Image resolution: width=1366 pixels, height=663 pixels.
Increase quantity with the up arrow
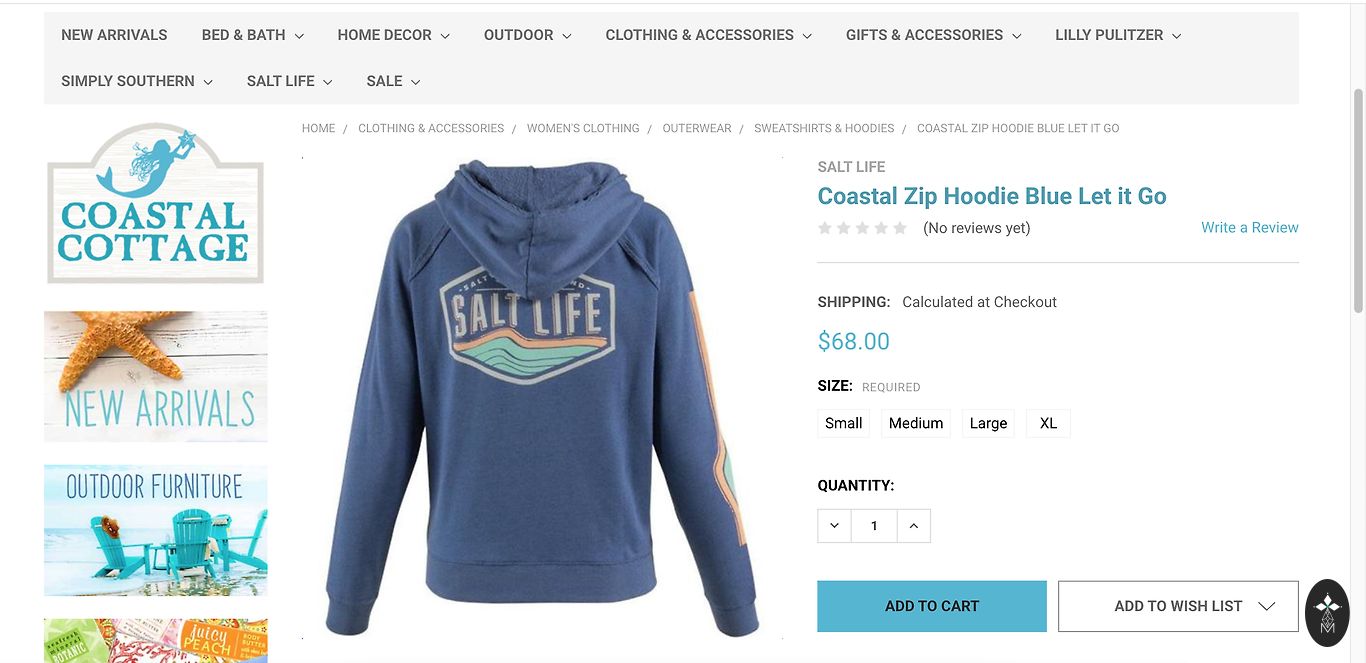coord(914,526)
